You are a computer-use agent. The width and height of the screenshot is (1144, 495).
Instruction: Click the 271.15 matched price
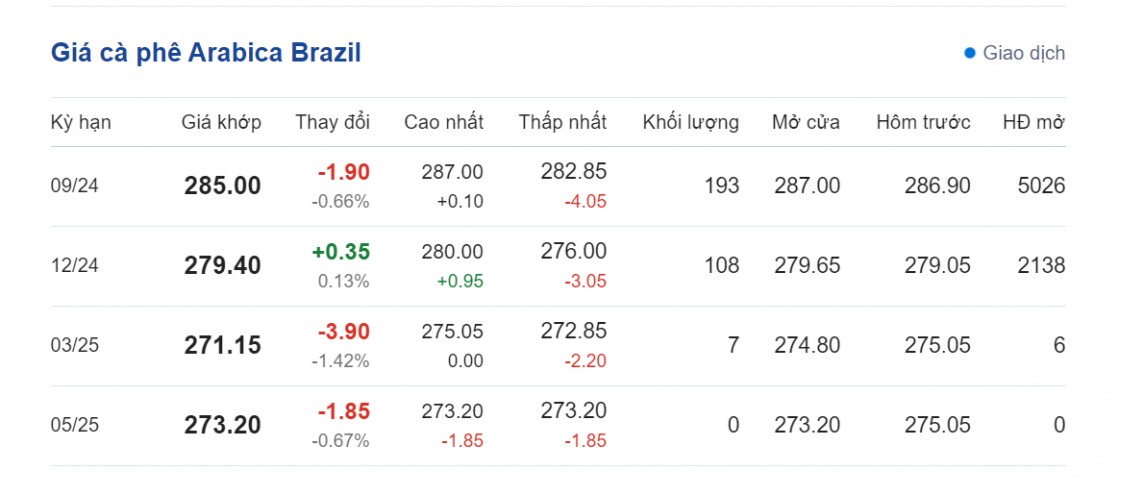coord(222,346)
